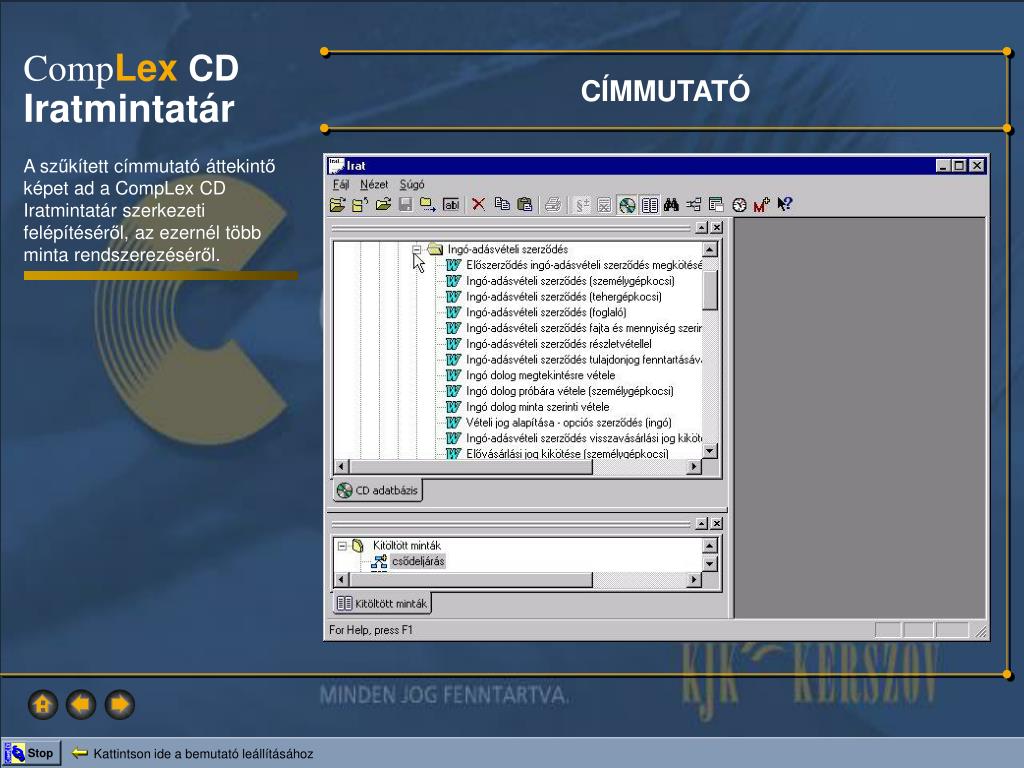Click the third open-folder icon left of Save

click(x=383, y=205)
